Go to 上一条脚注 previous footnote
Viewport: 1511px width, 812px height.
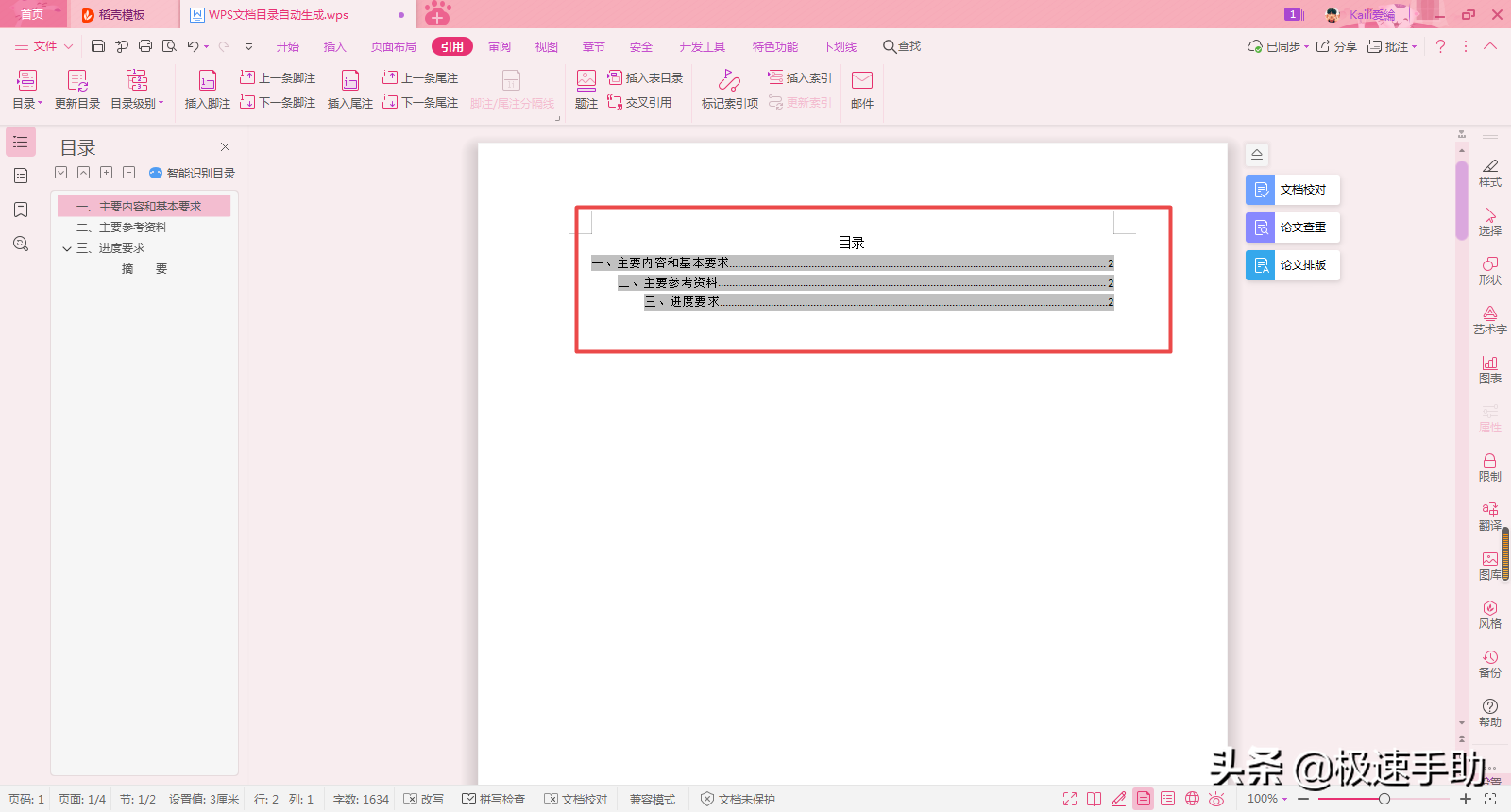click(x=278, y=77)
